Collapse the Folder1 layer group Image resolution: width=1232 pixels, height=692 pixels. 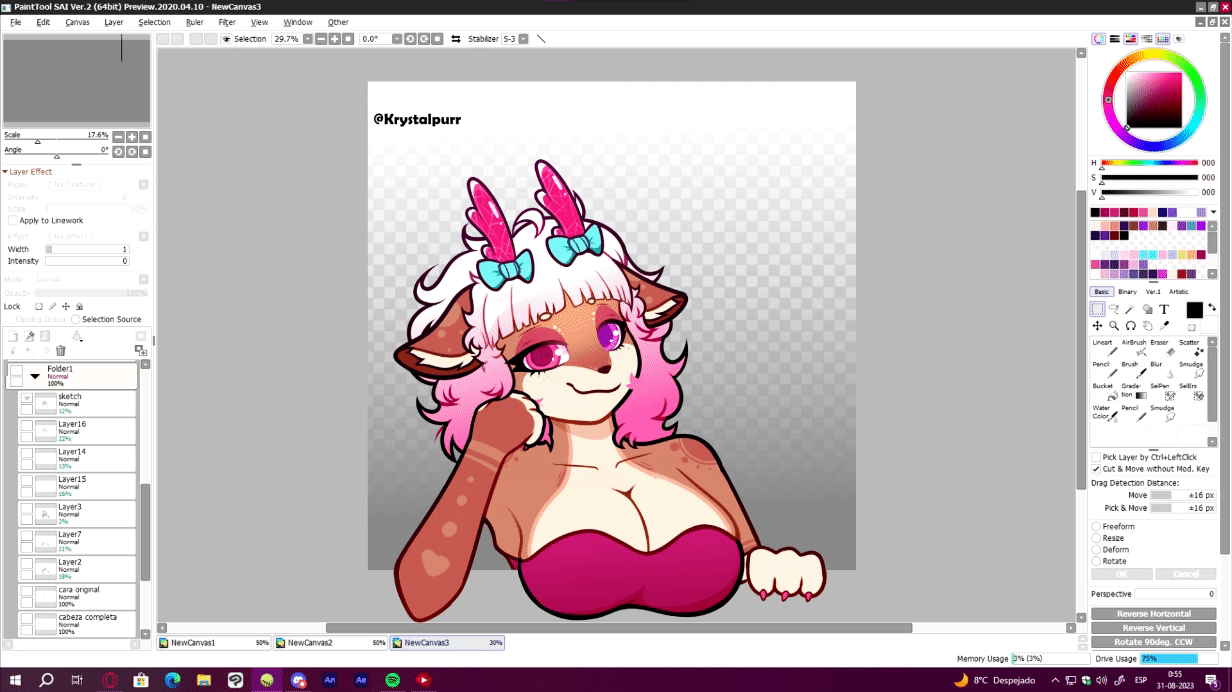[x=35, y=376]
